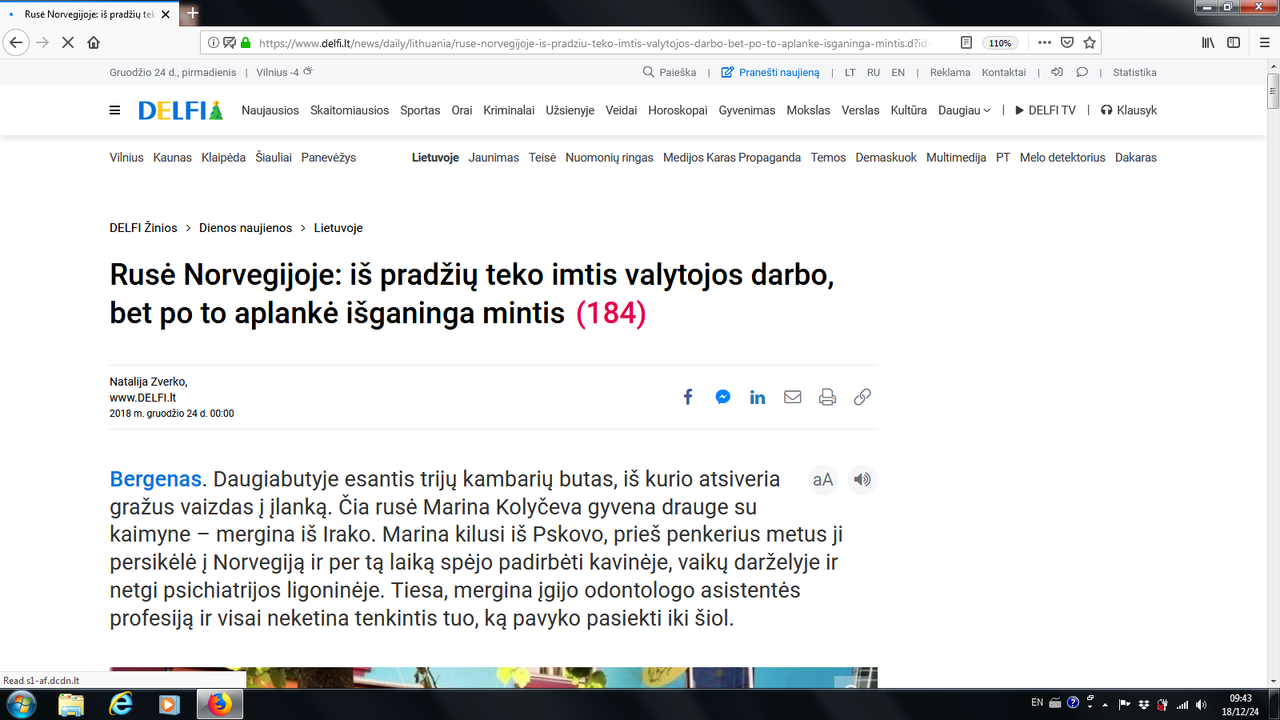This screenshot has width=1280, height=720.
Task: Show site information for delfi.lt
Action: pyautogui.click(x=213, y=43)
